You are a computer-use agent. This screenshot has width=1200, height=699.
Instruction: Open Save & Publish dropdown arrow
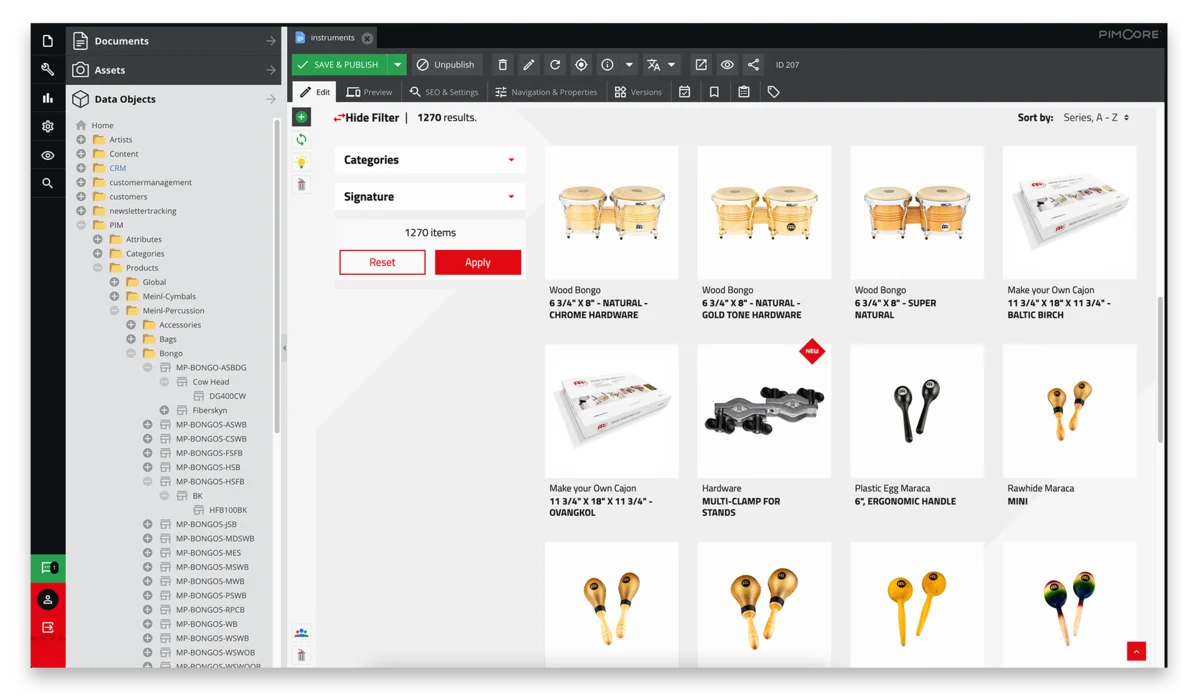(x=397, y=65)
